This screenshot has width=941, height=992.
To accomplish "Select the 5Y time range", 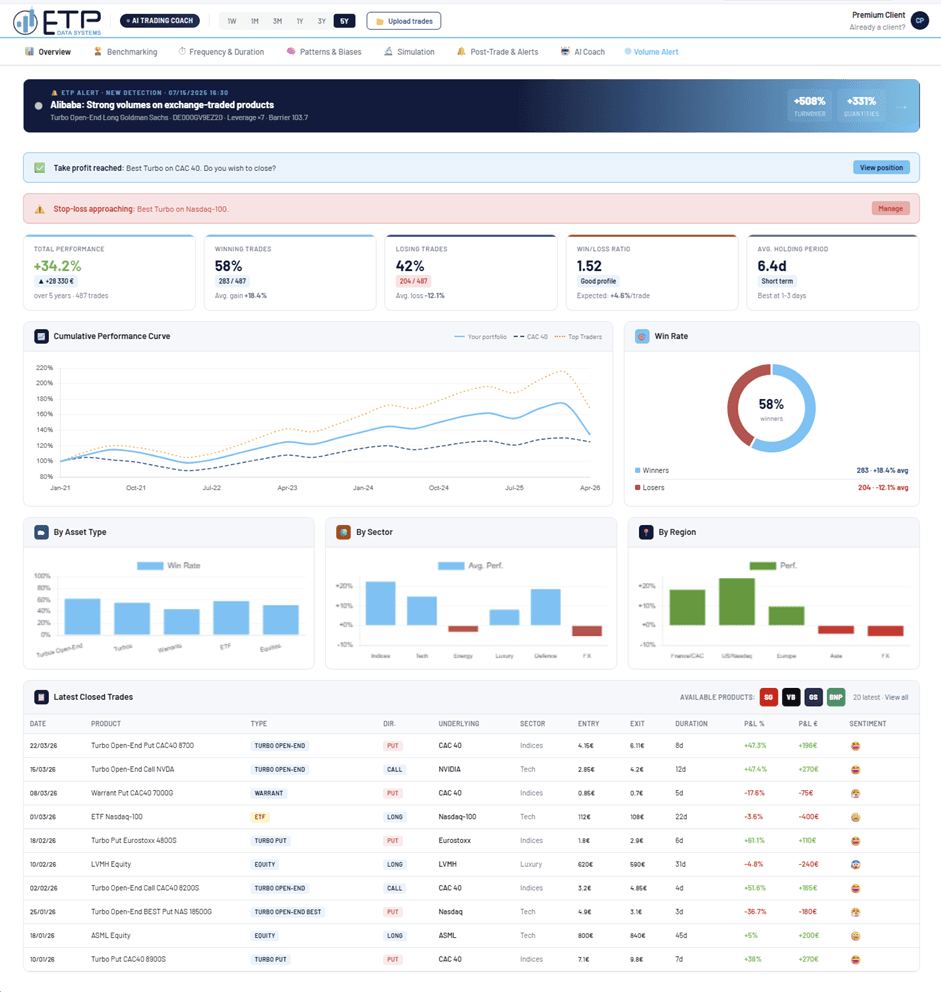I will click(344, 21).
